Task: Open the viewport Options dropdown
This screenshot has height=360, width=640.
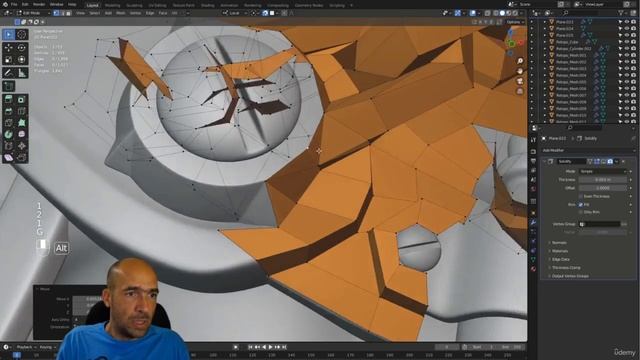Action: point(515,22)
